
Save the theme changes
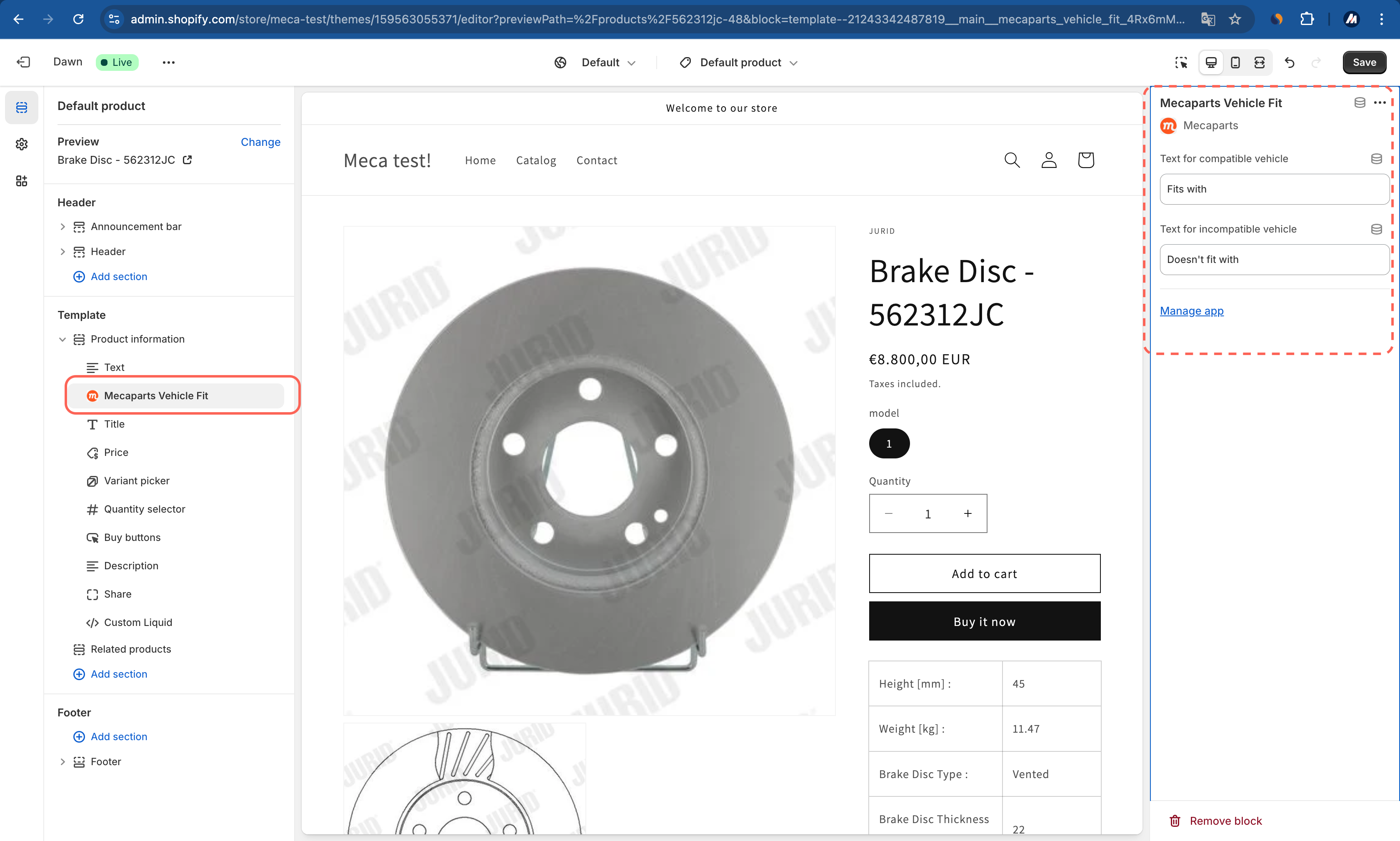1364,63
